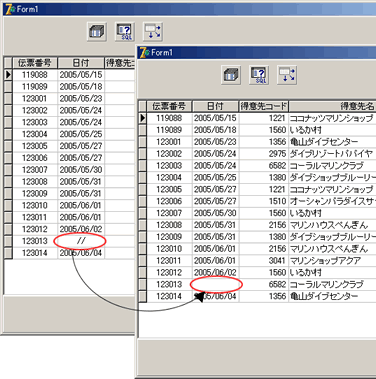
Task: Select cell 123007 in the front window grid
Action: tap(169, 213)
